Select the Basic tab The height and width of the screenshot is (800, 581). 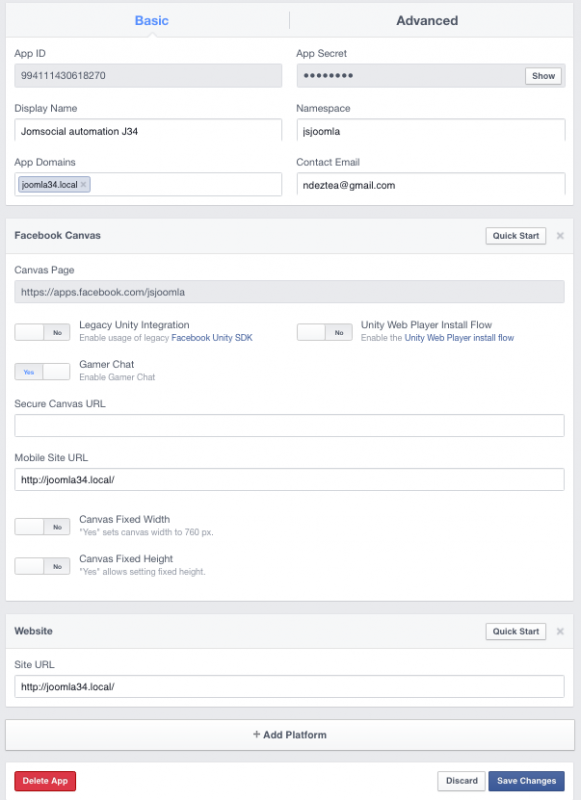point(151,20)
